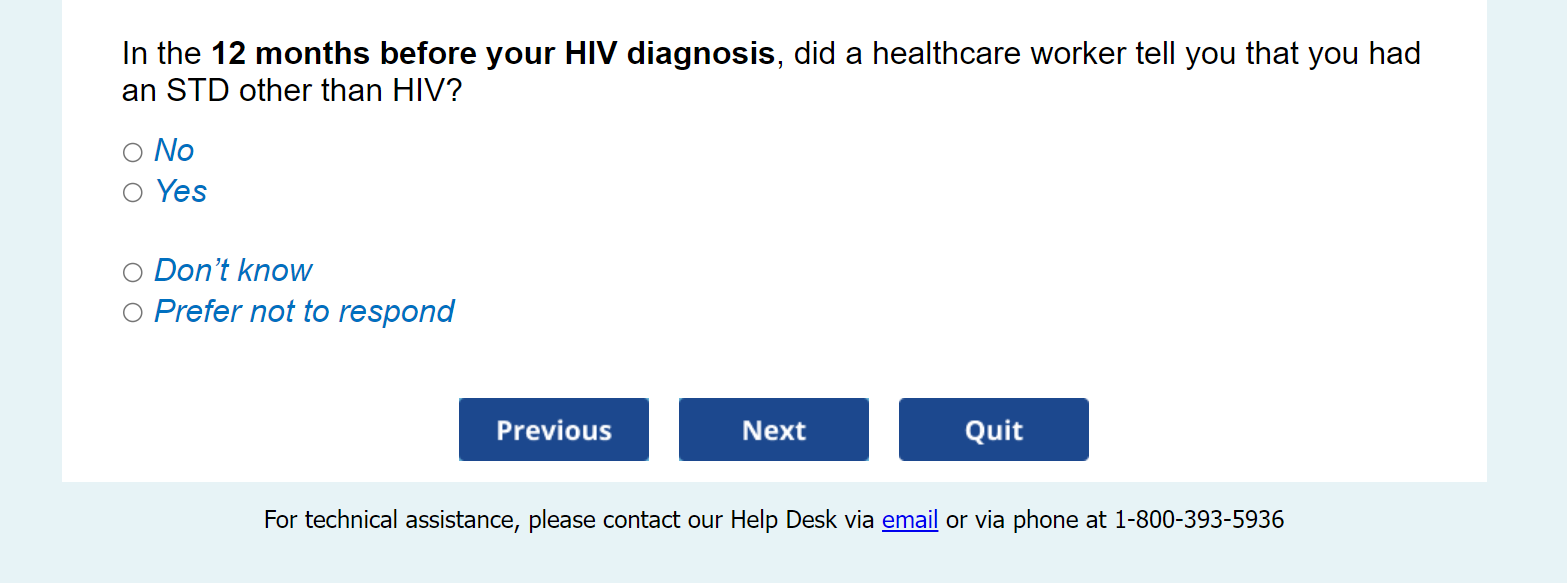
Task: Advance using the Next button
Action: coord(773,430)
